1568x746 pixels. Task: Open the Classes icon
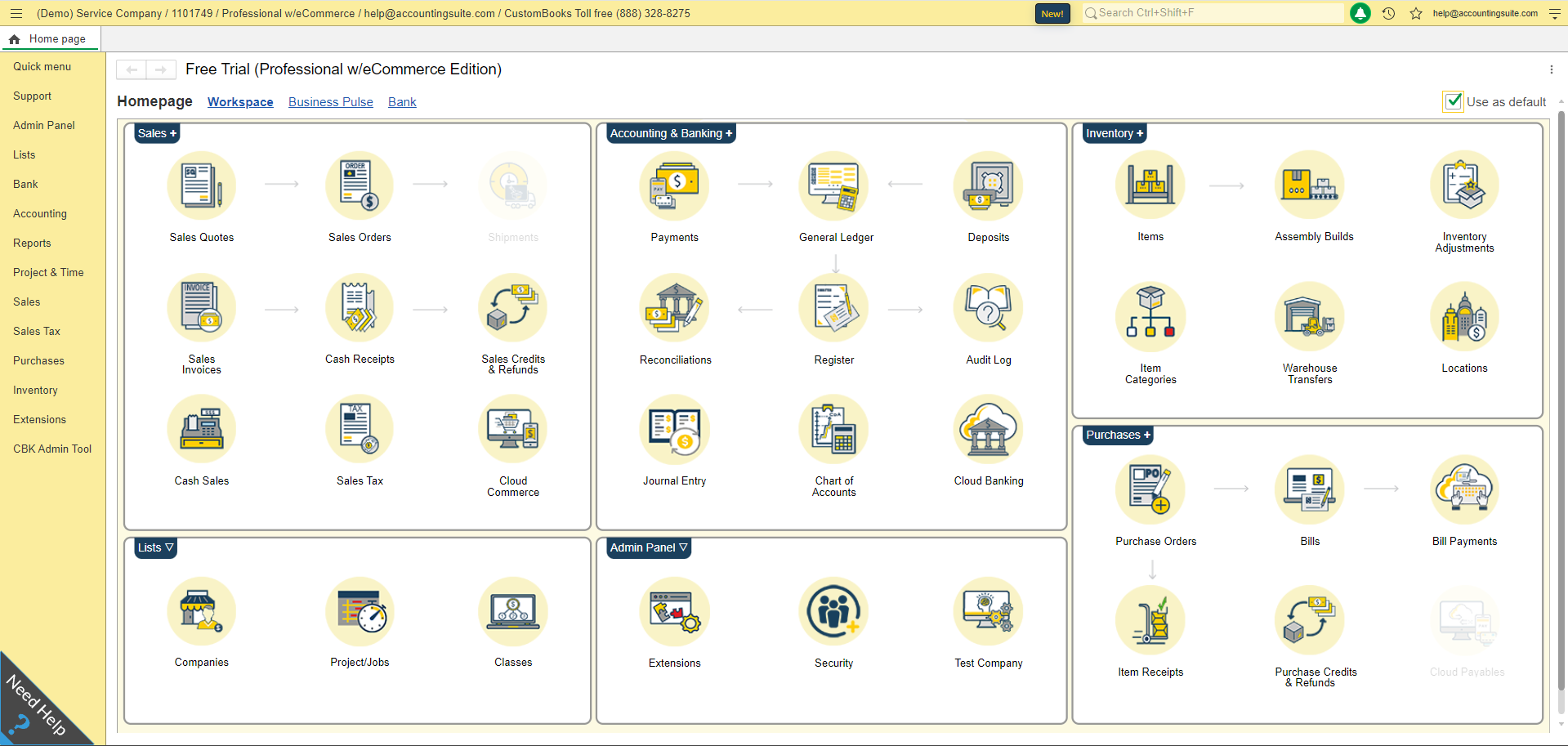[513, 611]
